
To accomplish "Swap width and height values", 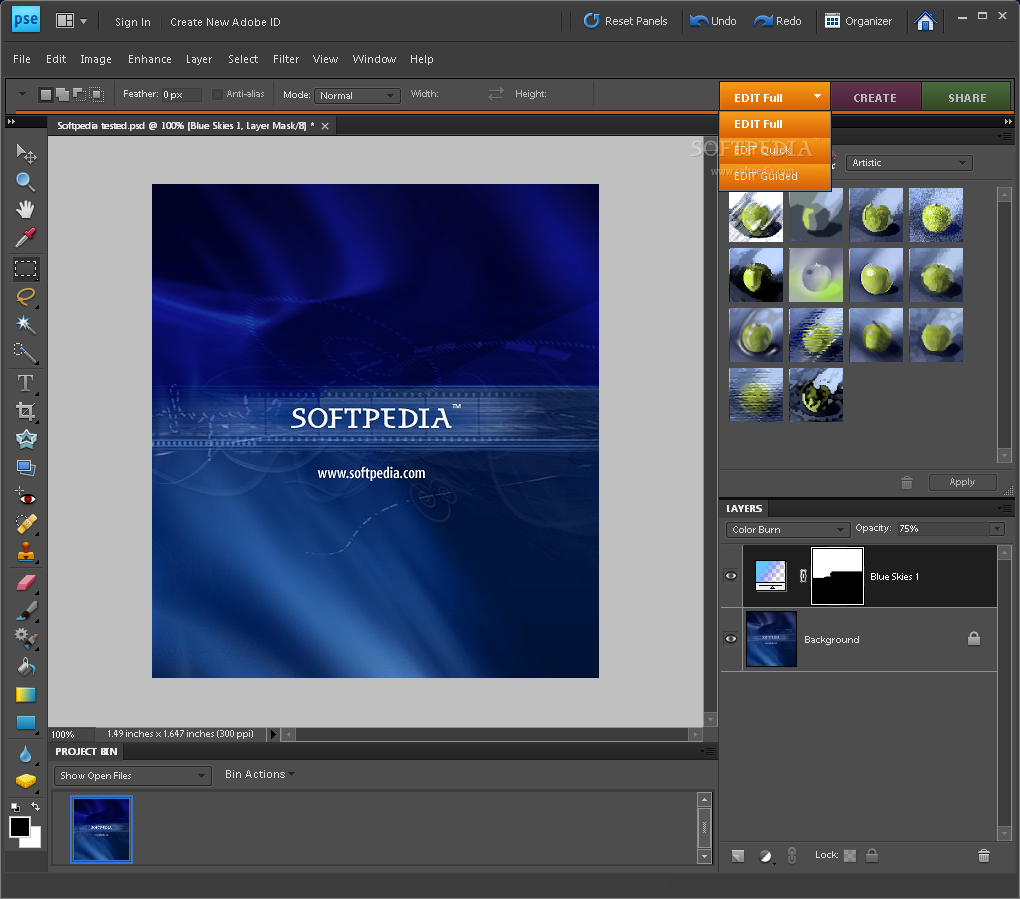I will click(496, 94).
